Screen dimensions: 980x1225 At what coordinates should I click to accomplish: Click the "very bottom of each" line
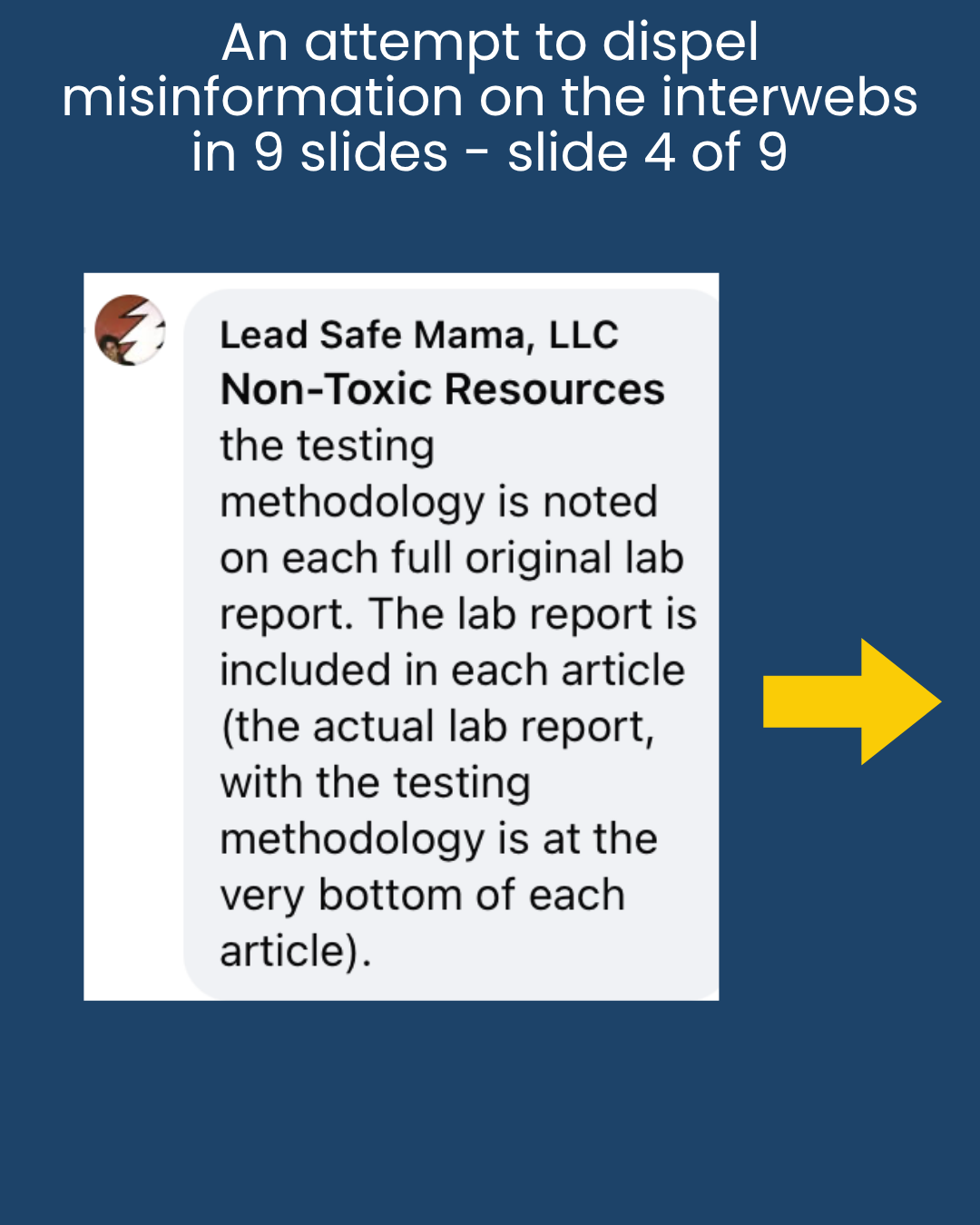[422, 896]
